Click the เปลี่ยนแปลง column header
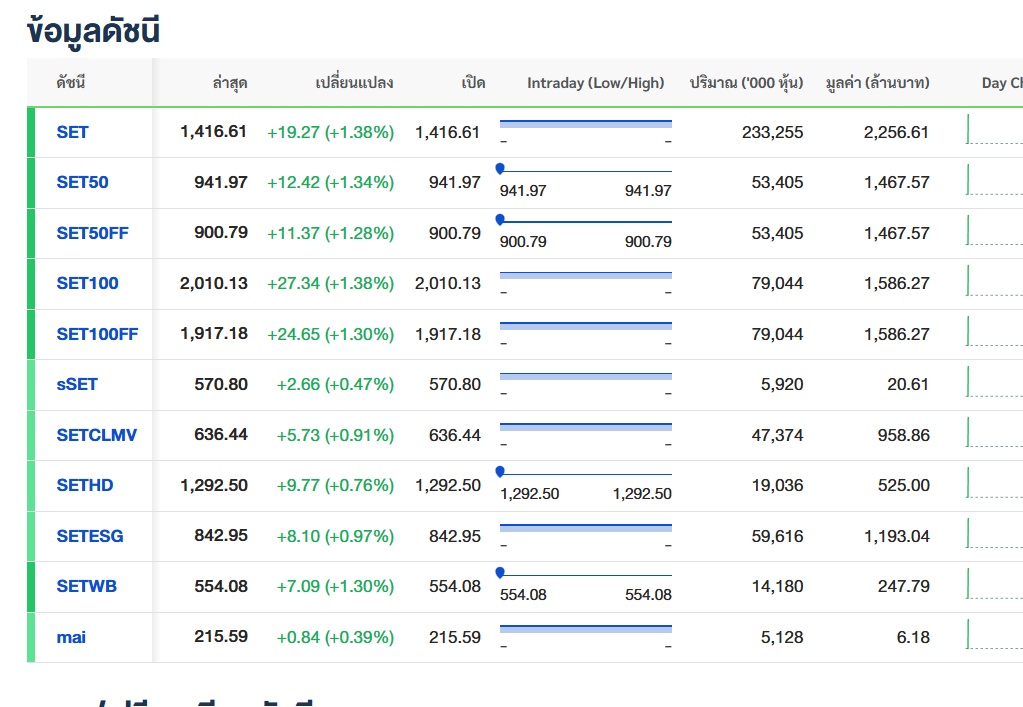1023x707 pixels. click(354, 83)
